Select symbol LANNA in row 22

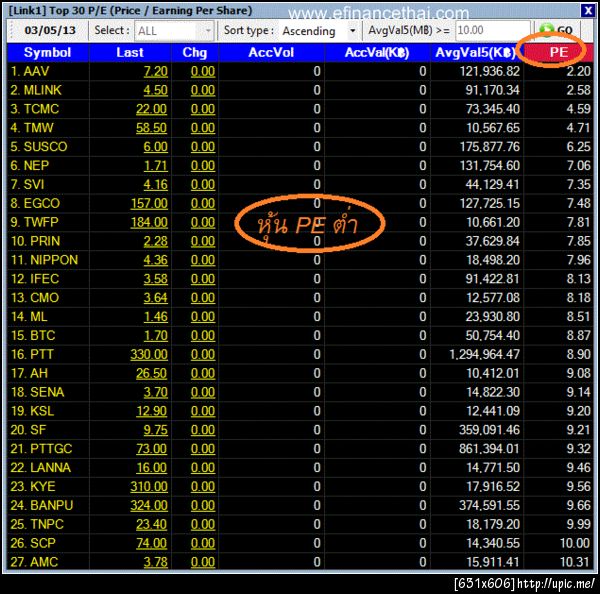[x=51, y=468]
